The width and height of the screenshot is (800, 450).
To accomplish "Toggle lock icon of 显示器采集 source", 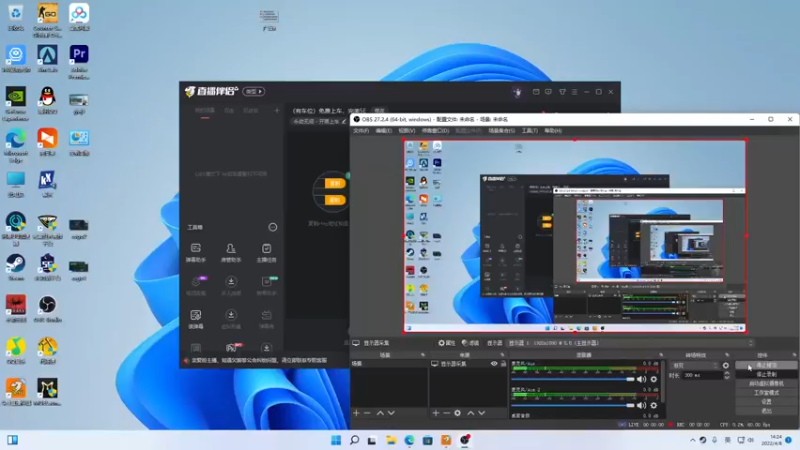I will tap(503, 364).
